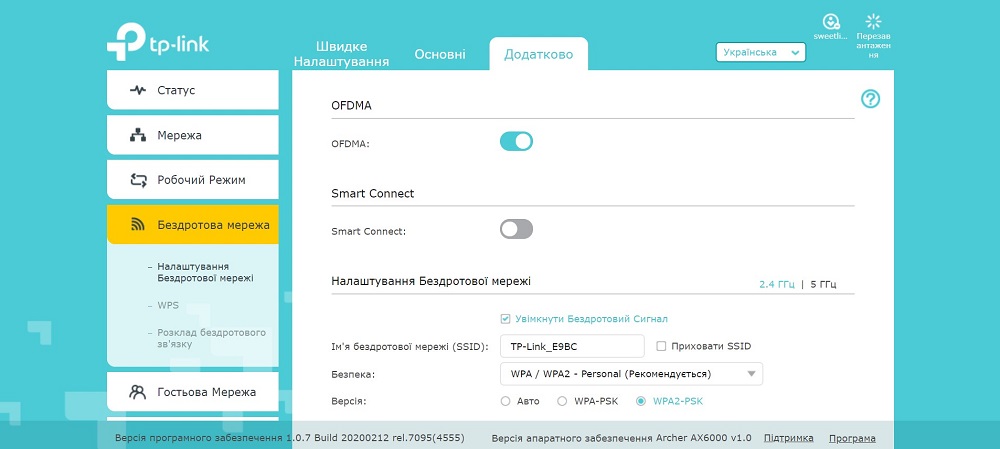Disable the OFDMA toggle switch
1000x449 pixels.
pos(516,141)
